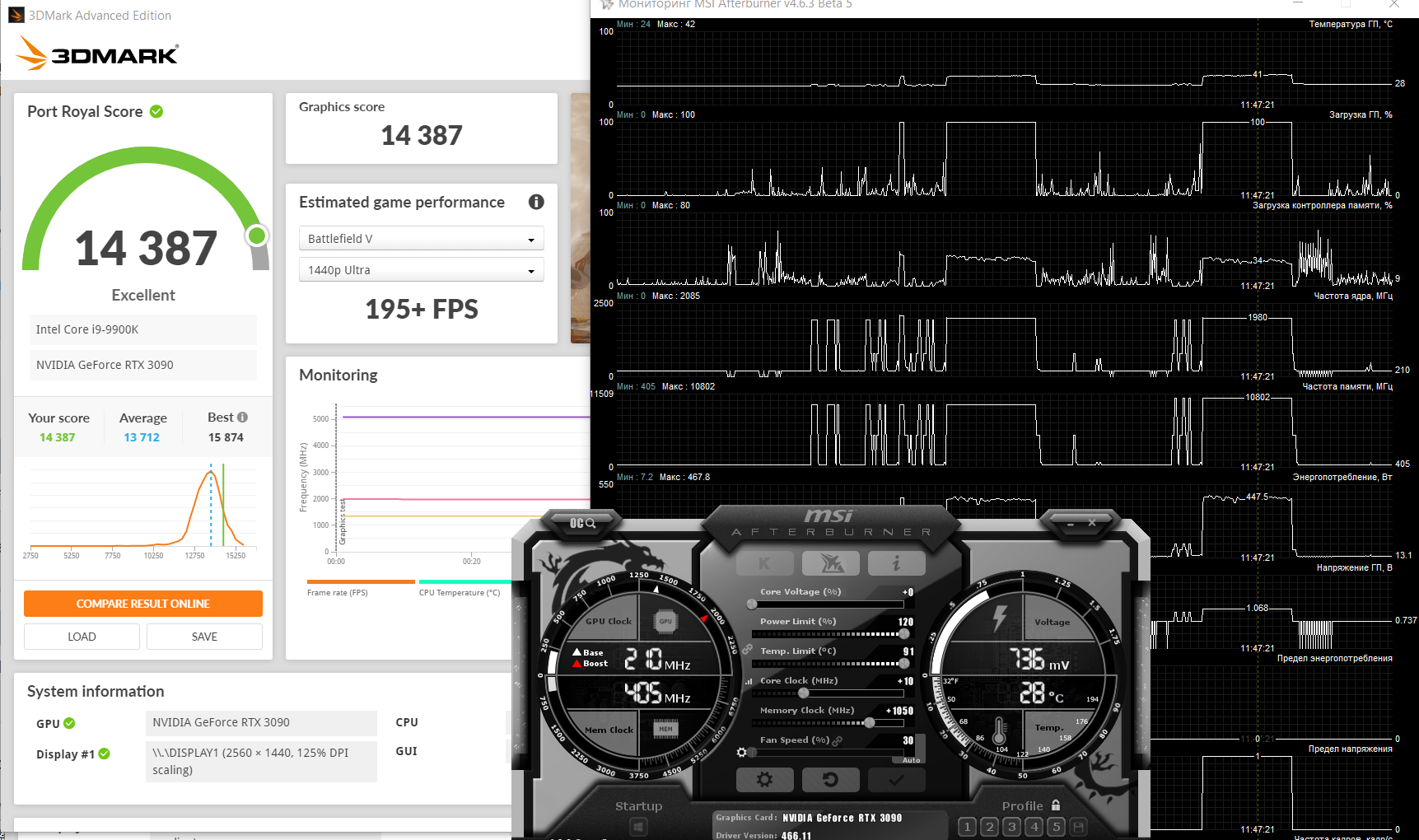The height and width of the screenshot is (840, 1419).
Task: Click the Average score value 13 712
Action: [x=142, y=437]
